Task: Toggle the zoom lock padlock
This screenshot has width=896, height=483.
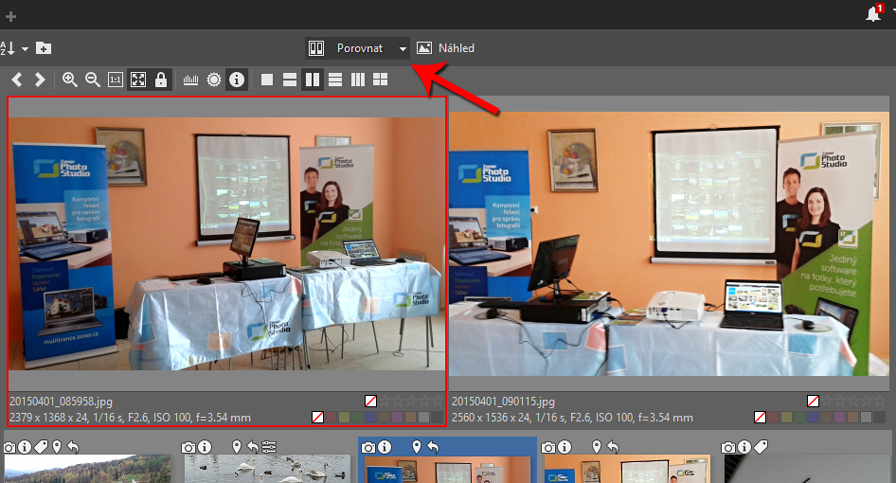Action: pyautogui.click(x=161, y=80)
